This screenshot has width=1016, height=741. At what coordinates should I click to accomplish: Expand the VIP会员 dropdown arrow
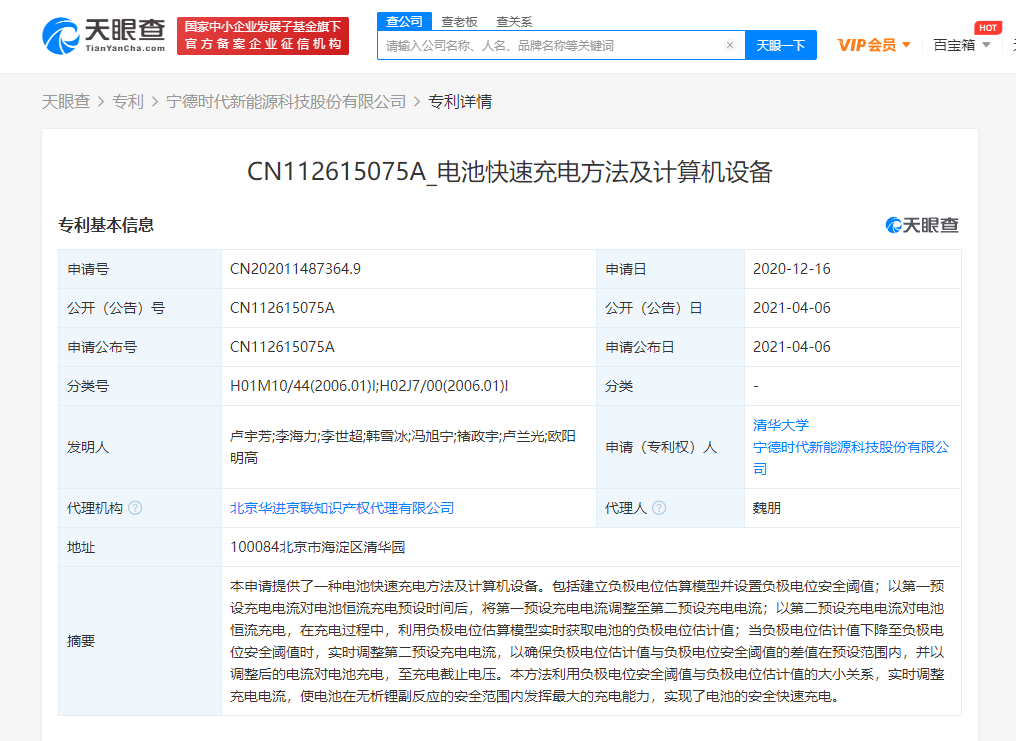[906, 44]
